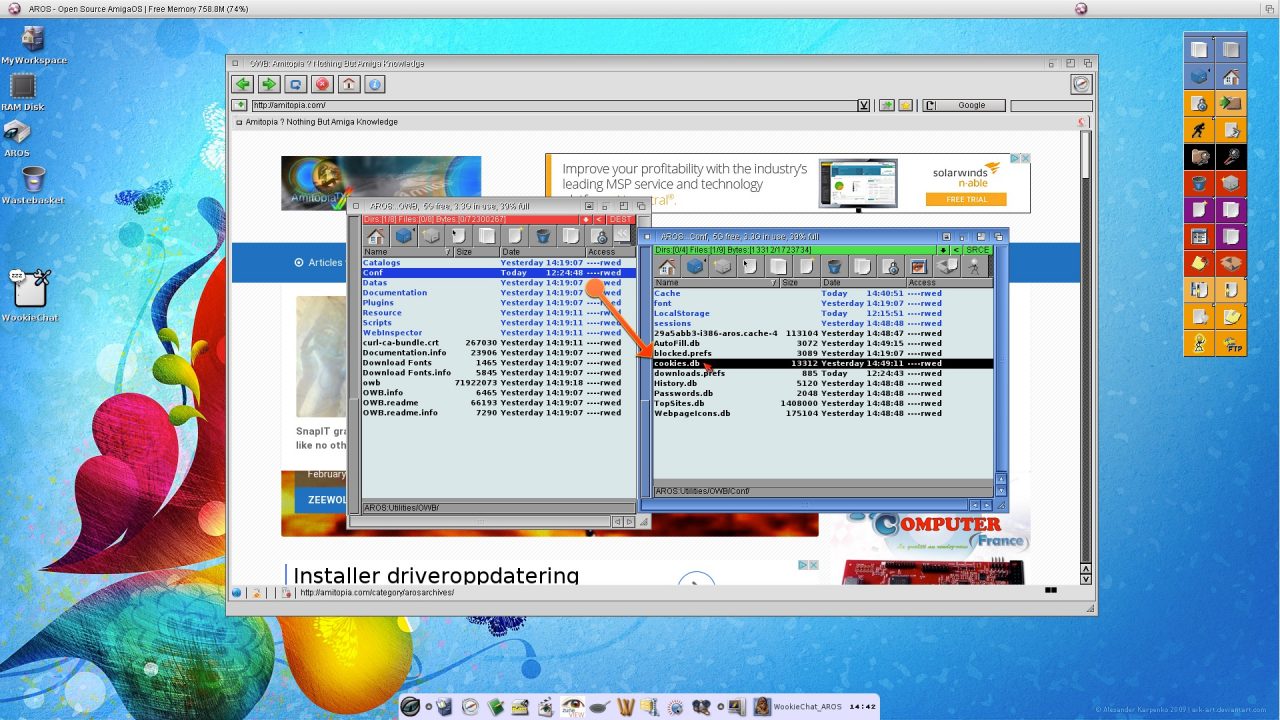Click the Access column header in Conf window

coord(949,283)
